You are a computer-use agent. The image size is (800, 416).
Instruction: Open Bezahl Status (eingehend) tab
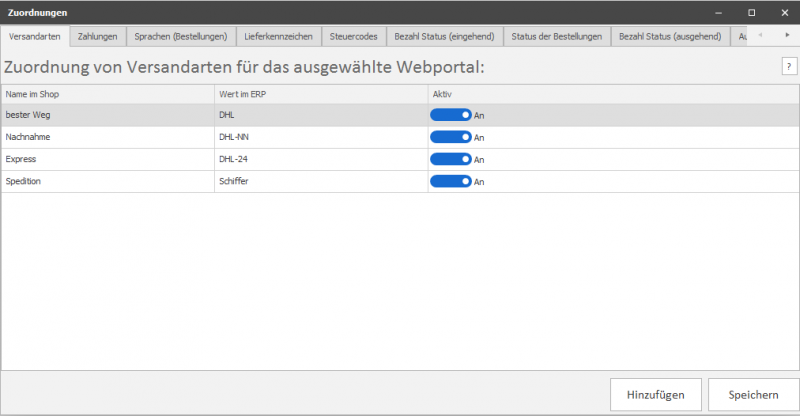(x=444, y=37)
